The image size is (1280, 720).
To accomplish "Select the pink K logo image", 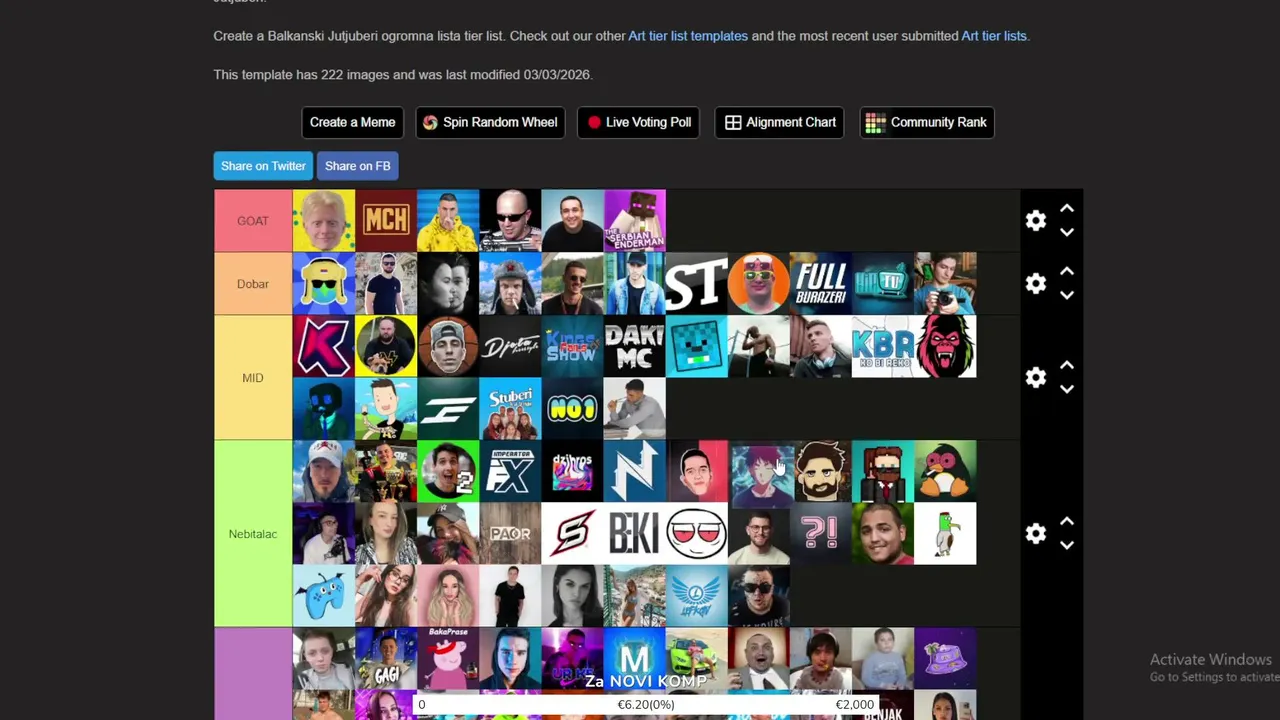I will [324, 347].
